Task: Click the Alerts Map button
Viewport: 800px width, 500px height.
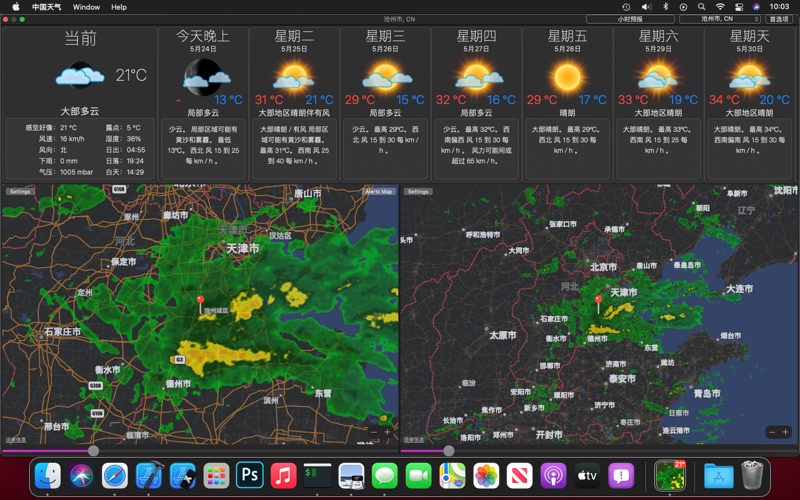Action: click(379, 191)
